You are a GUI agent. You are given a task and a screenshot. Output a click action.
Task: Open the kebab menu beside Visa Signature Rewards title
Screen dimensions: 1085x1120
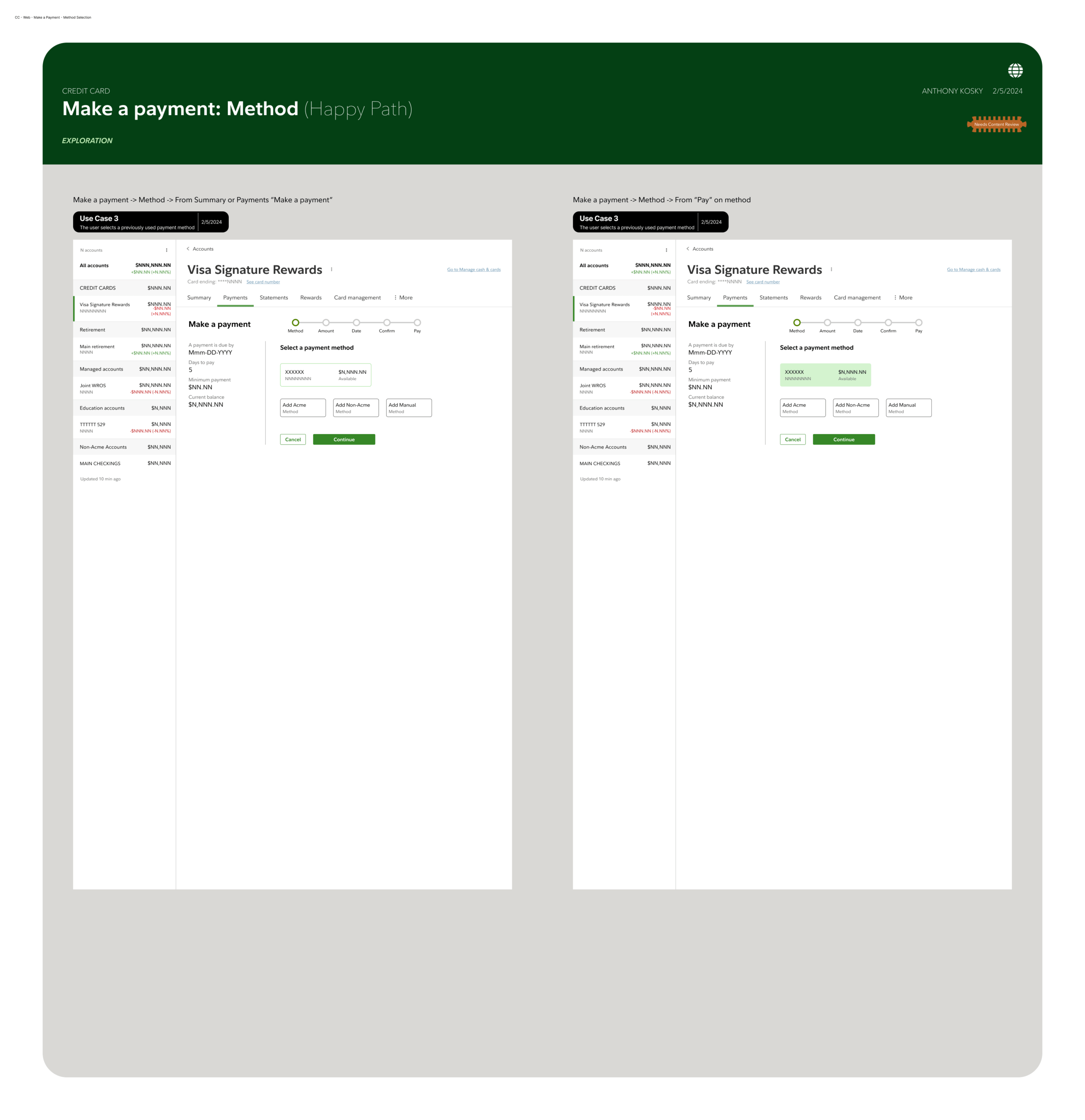click(x=332, y=269)
